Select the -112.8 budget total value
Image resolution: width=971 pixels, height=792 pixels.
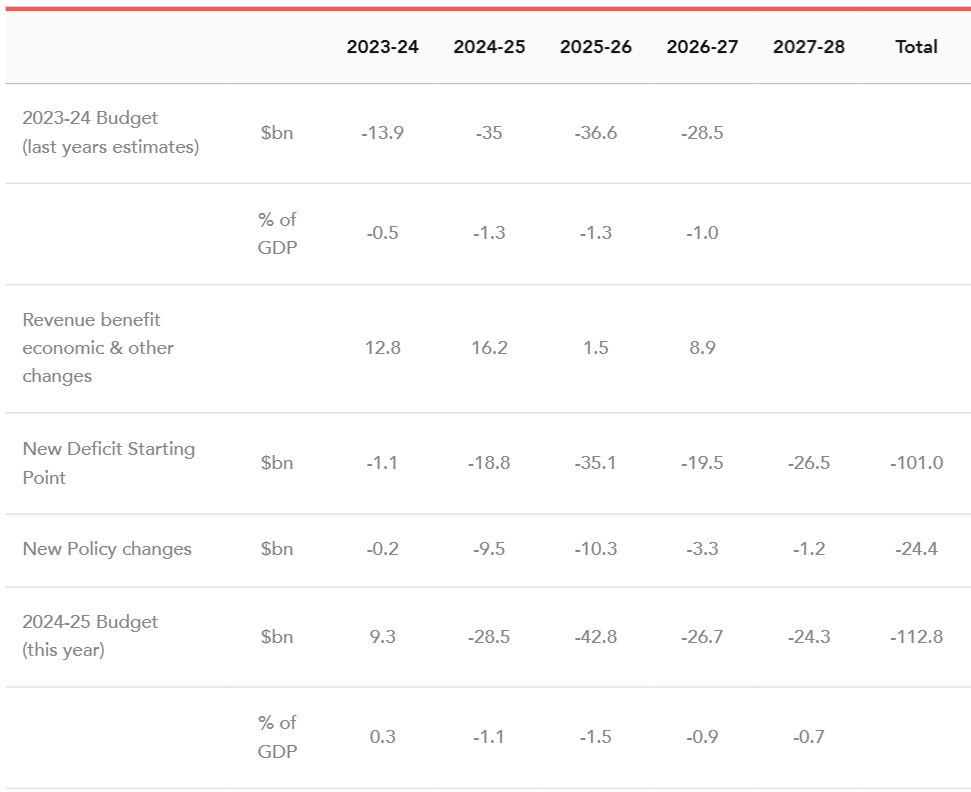point(916,636)
